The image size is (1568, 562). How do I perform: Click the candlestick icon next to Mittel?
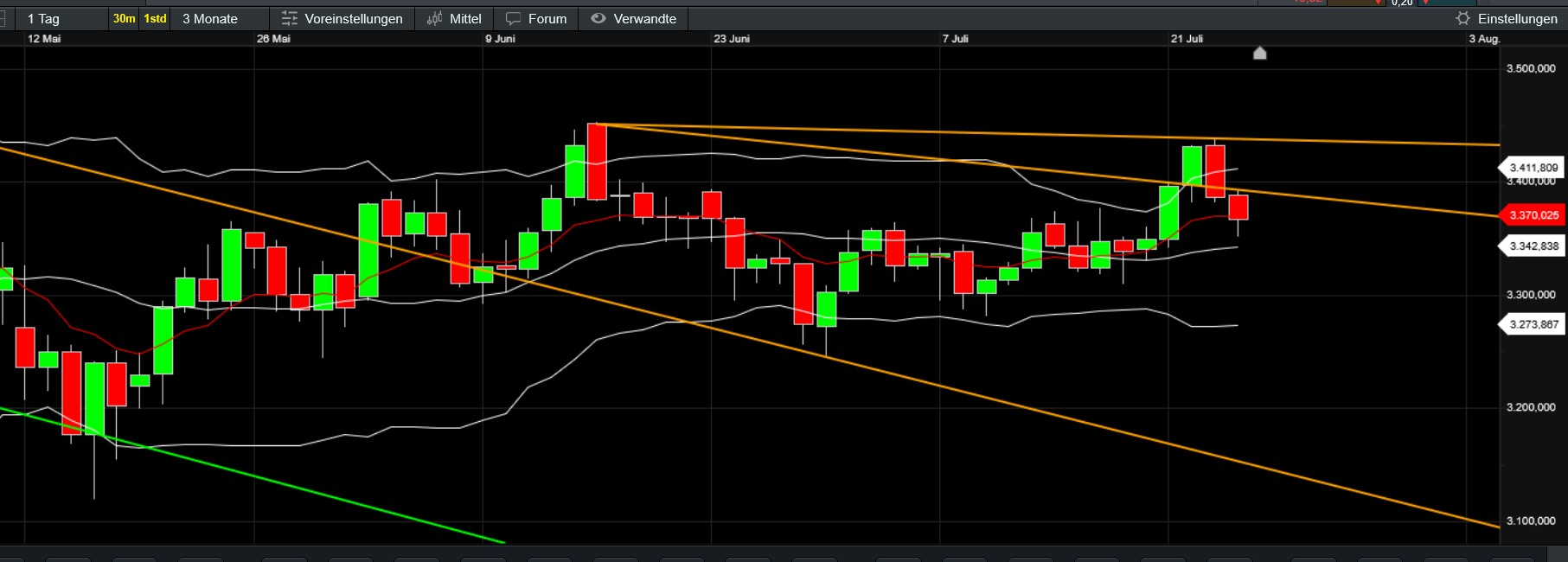tap(435, 19)
